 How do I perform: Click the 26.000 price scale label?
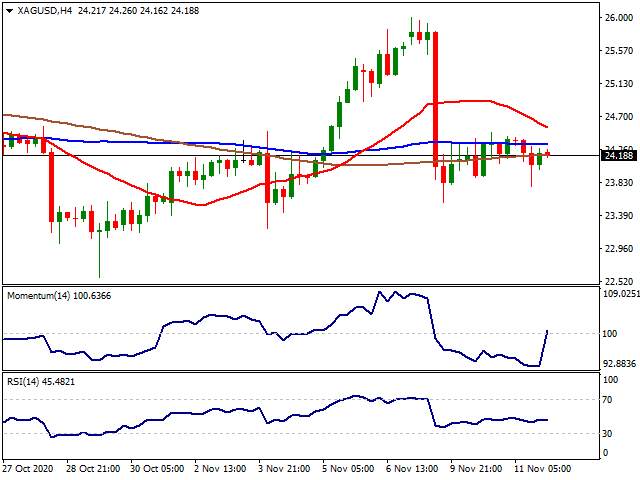click(x=619, y=18)
